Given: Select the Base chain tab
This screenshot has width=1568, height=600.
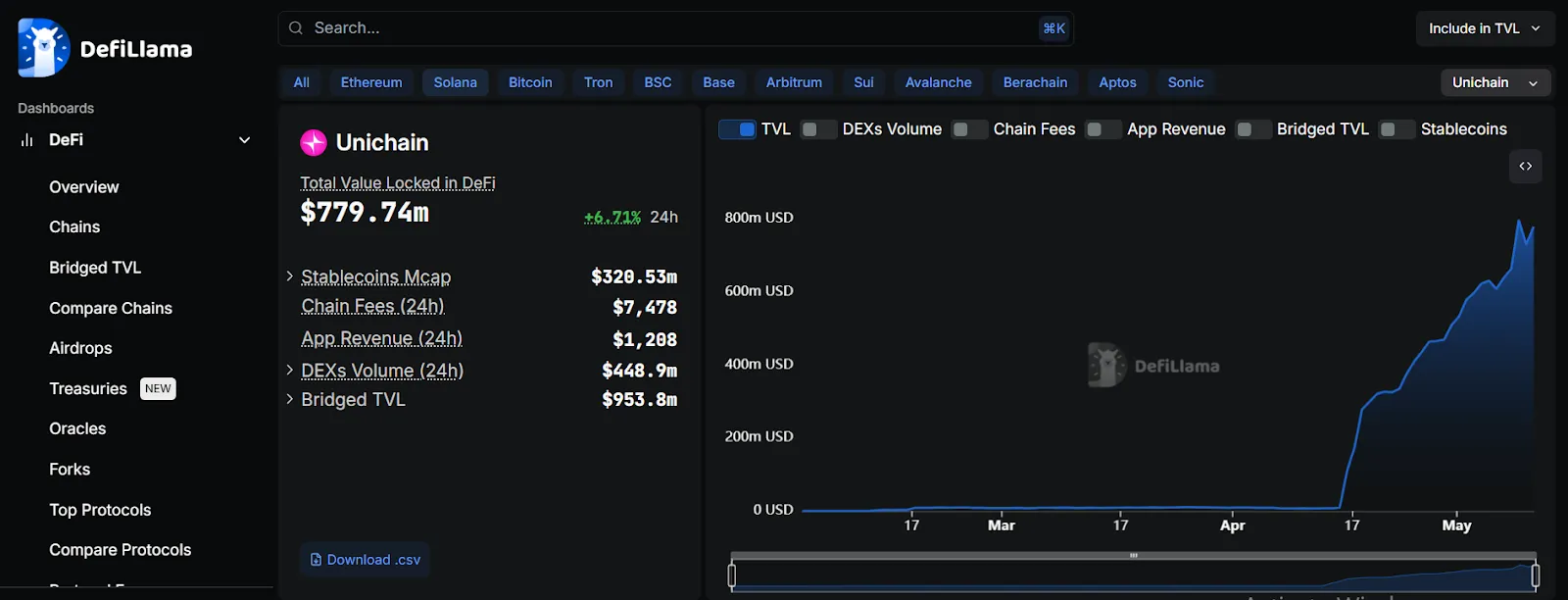Looking at the screenshot, I should click(x=718, y=82).
